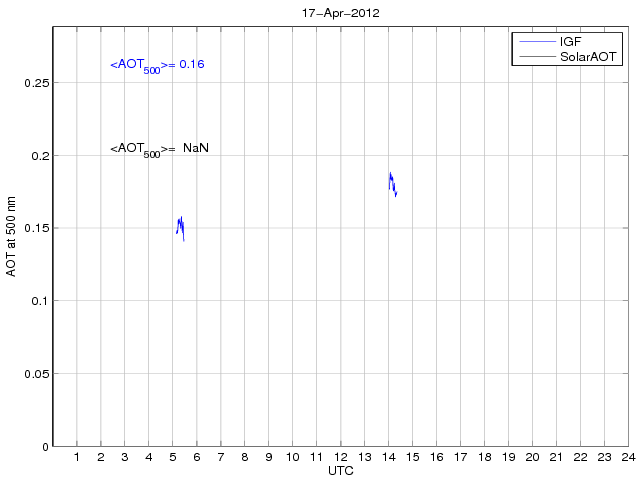This screenshot has width=640, height=480.
Task: Click x-axis tick label 8
Action: 244,457
